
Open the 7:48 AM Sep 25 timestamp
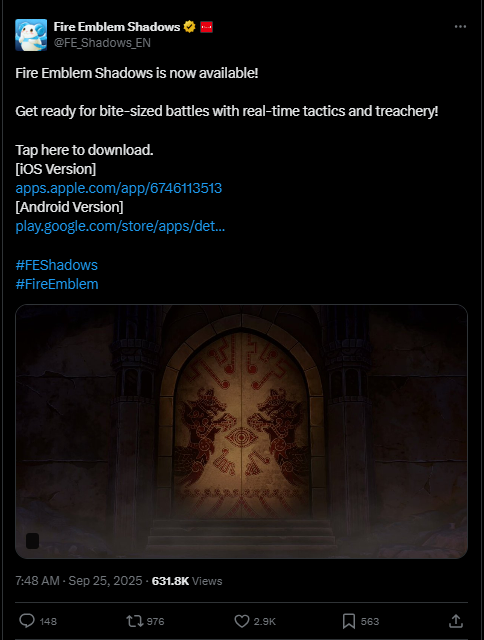(79, 581)
